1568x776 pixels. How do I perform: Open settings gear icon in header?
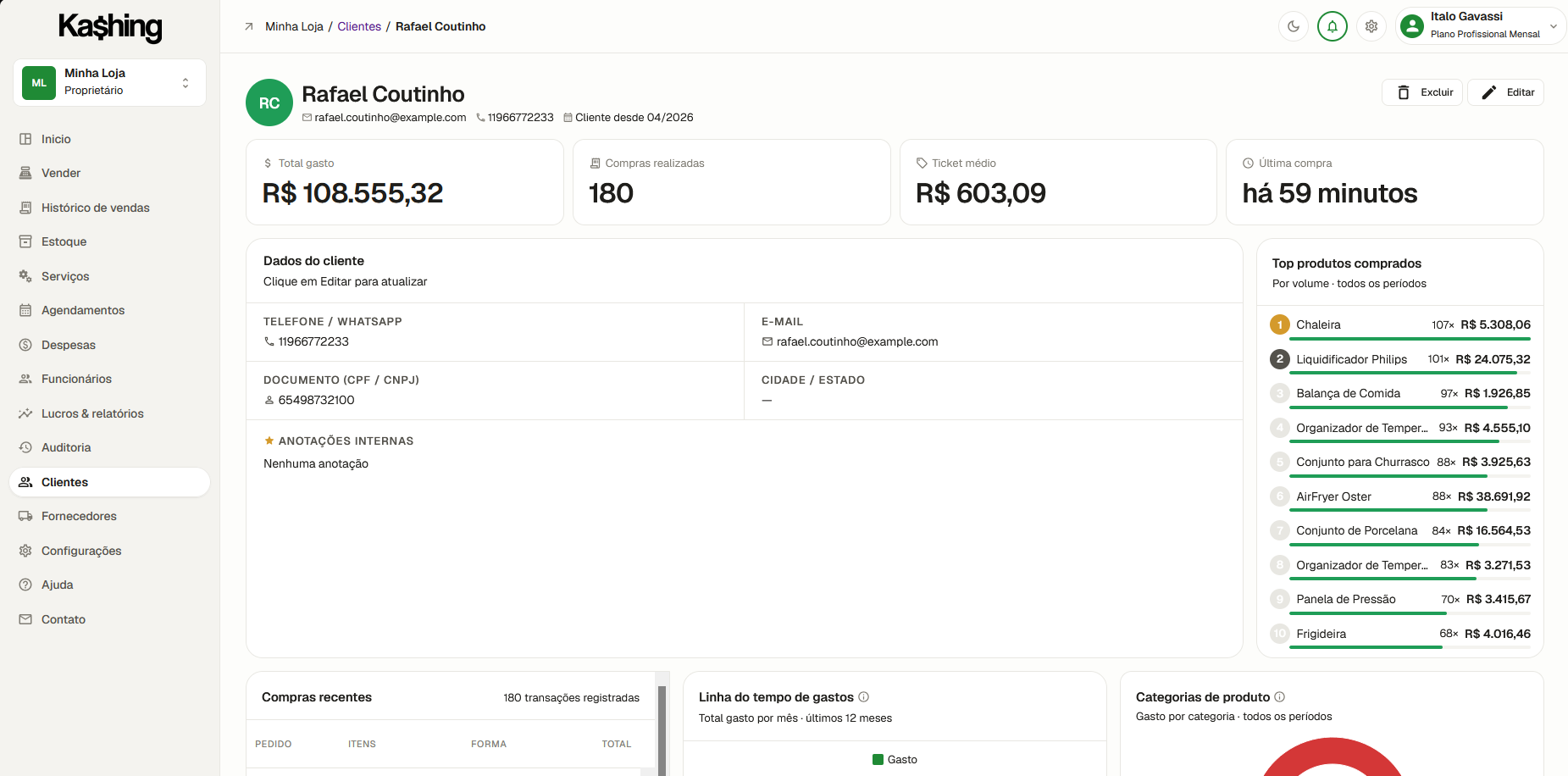(1371, 26)
